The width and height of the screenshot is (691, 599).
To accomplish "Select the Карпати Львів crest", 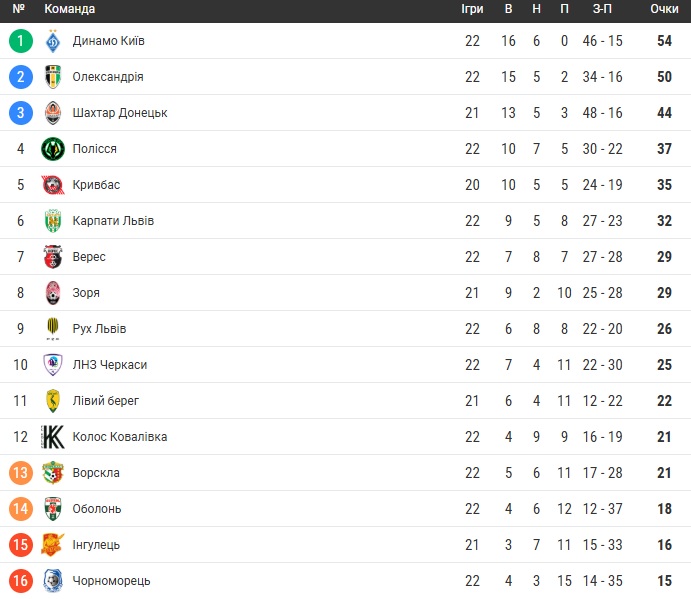I will [x=53, y=221].
